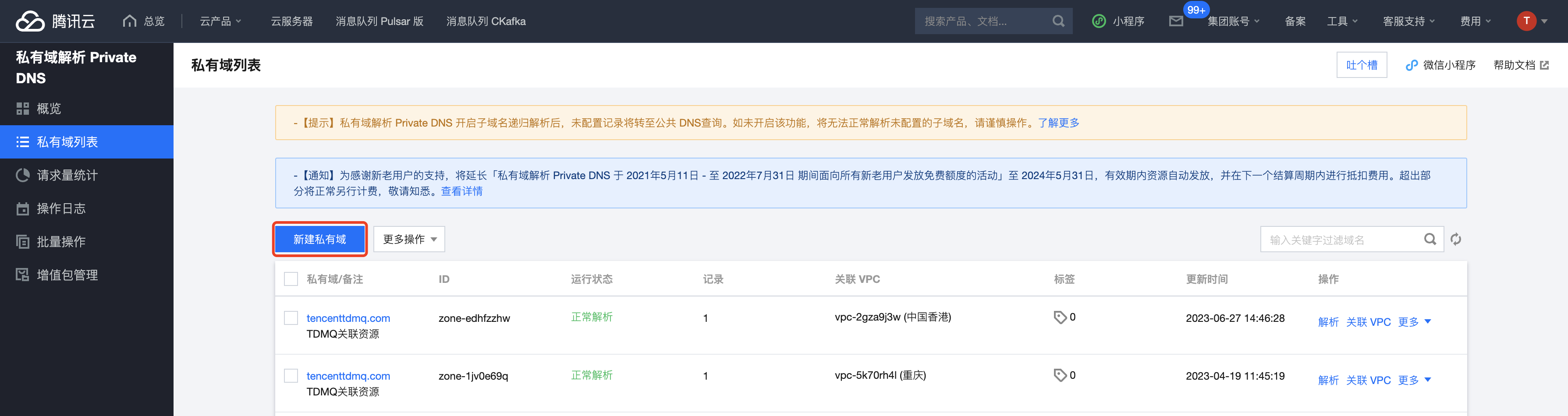The width and height of the screenshot is (1568, 416).
Task: Select 请求量统计 in the sidebar
Action: 86,175
